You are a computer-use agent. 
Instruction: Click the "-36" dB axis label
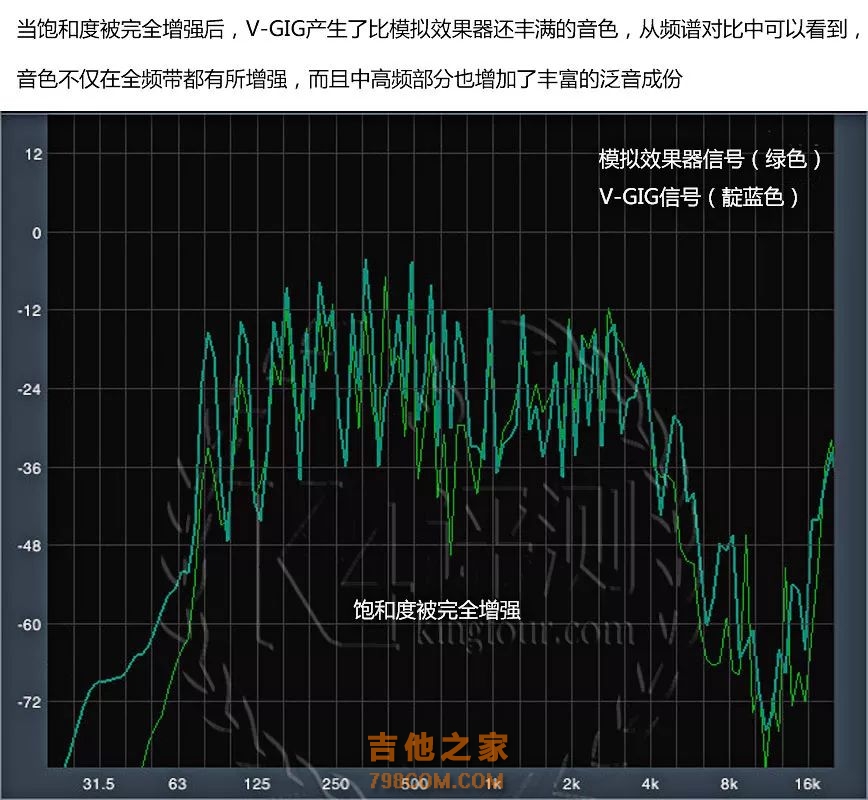click(x=30, y=468)
